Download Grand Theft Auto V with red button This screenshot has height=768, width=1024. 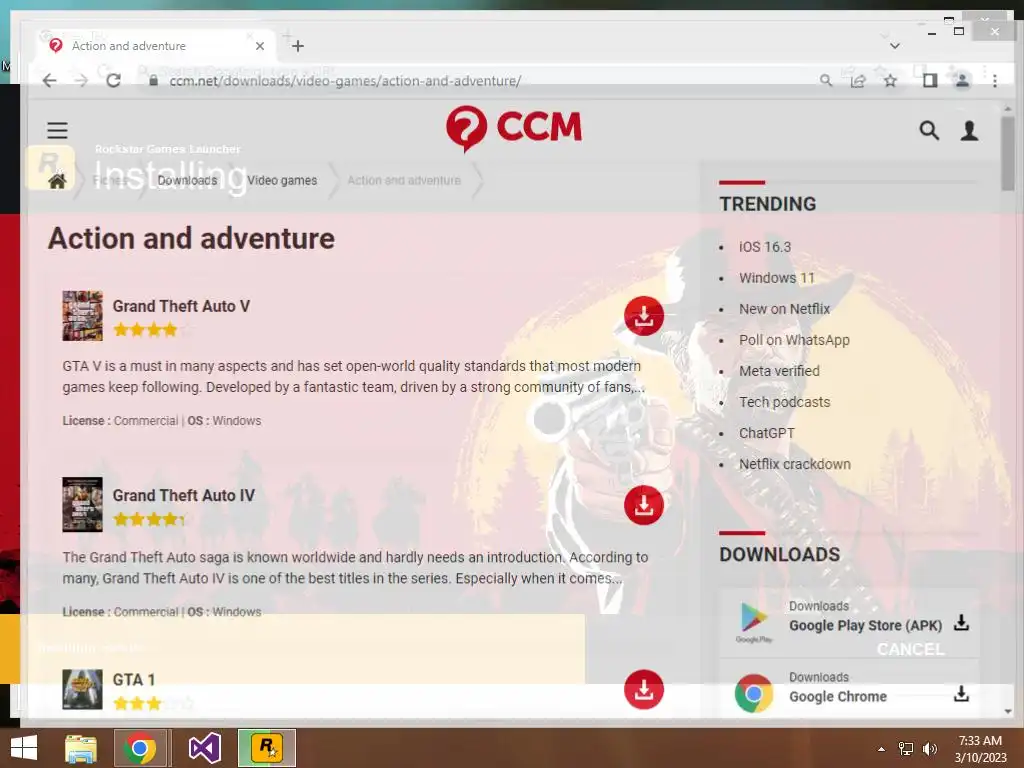click(x=644, y=316)
